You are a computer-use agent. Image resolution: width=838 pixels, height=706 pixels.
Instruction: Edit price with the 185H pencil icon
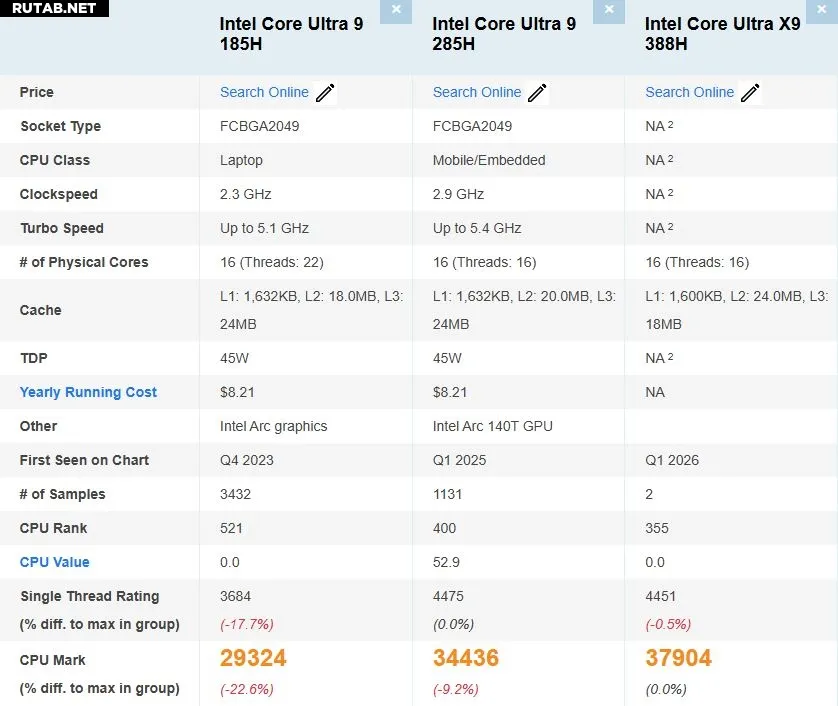click(x=325, y=93)
